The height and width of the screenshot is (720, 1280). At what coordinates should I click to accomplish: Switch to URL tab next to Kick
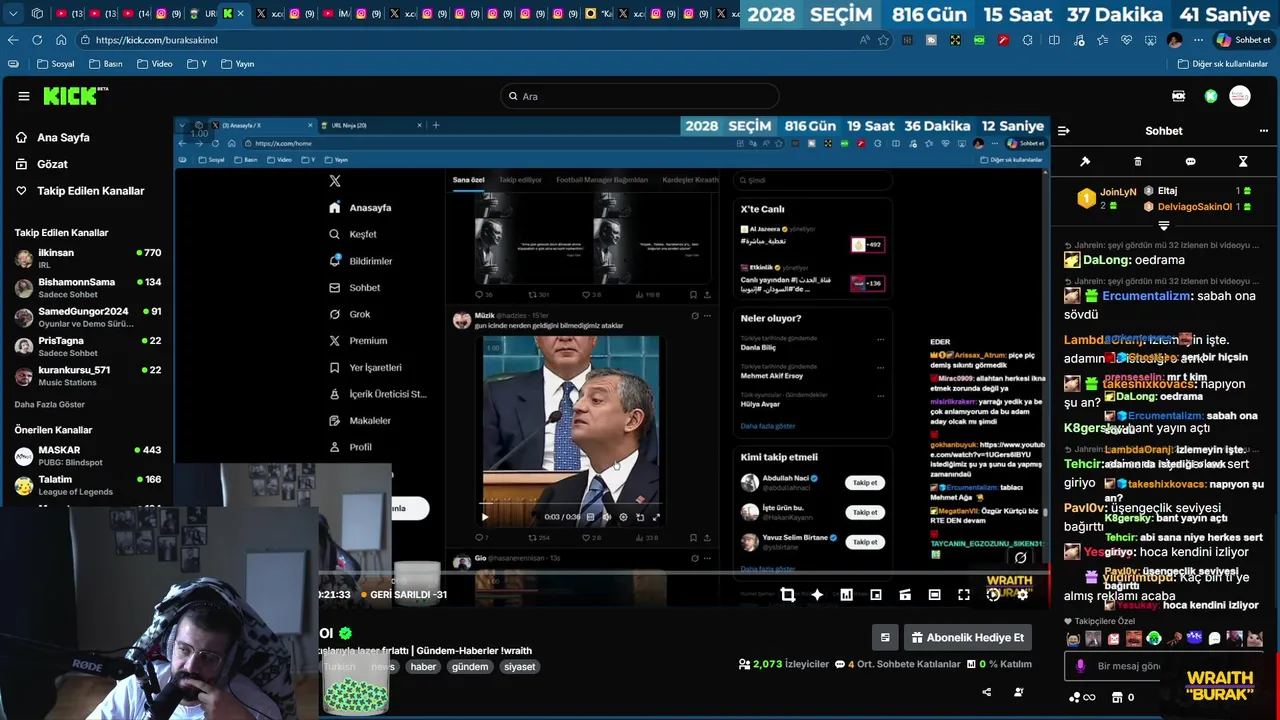coord(202,14)
